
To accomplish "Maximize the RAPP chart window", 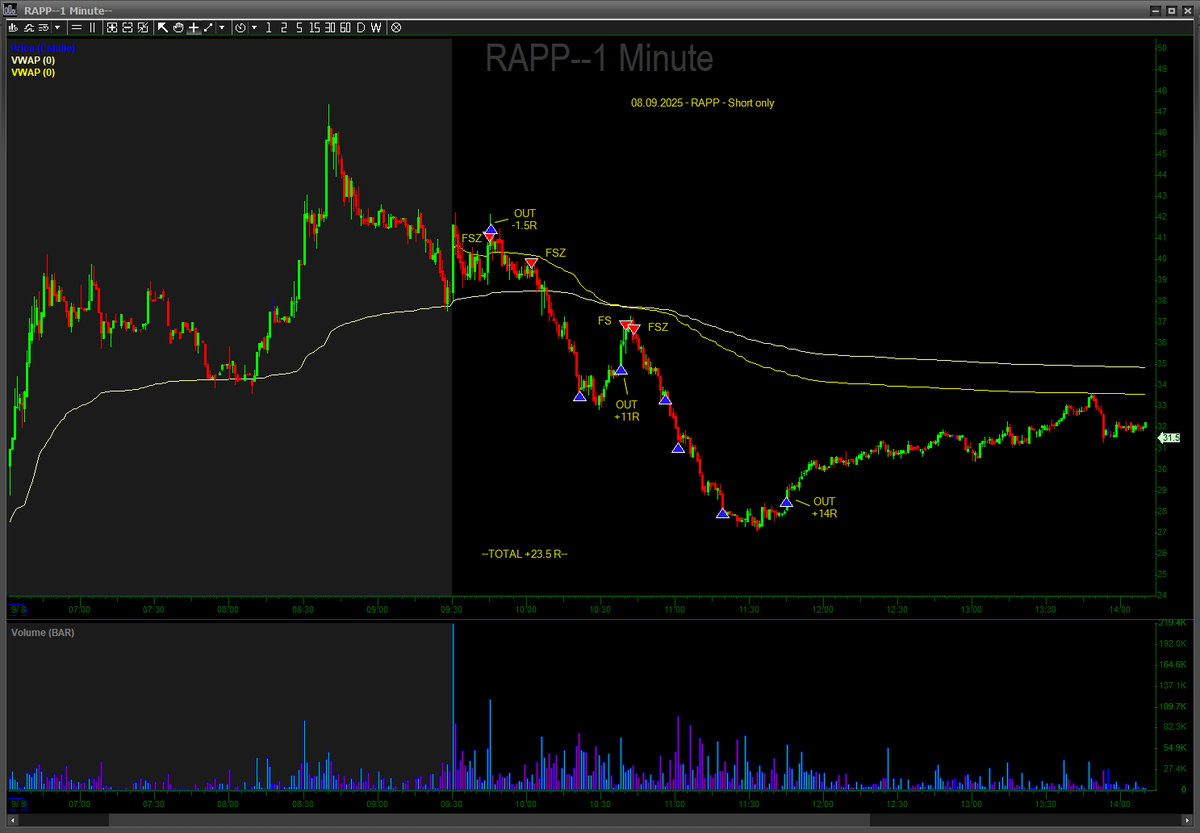I will pos(1171,9).
